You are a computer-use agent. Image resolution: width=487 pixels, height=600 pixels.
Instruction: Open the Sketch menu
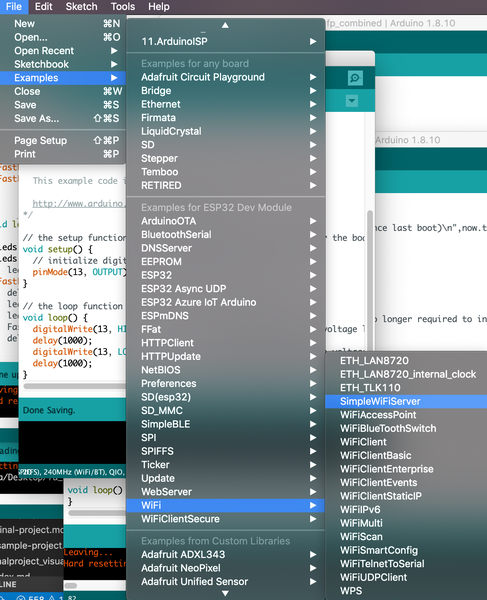81,7
